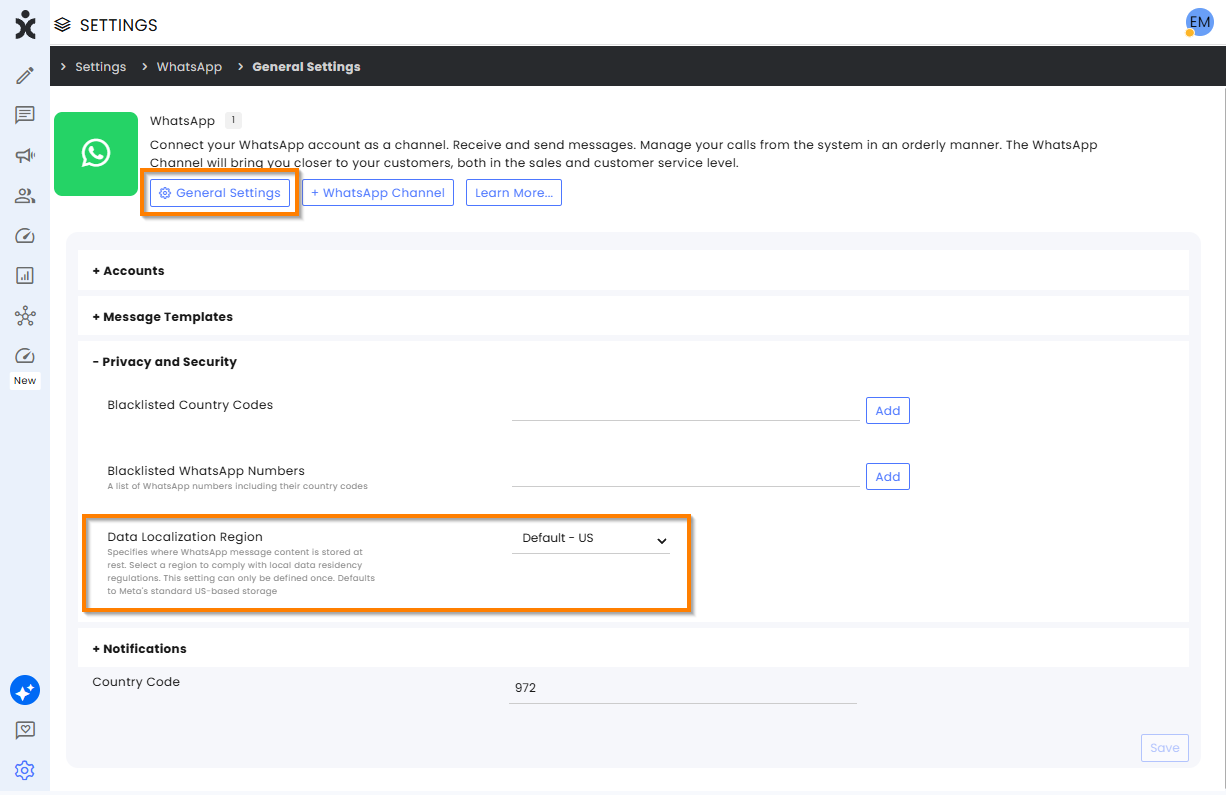Click the settings gear icon in sidebar
Screen dimensions: 1226x795
25,771
